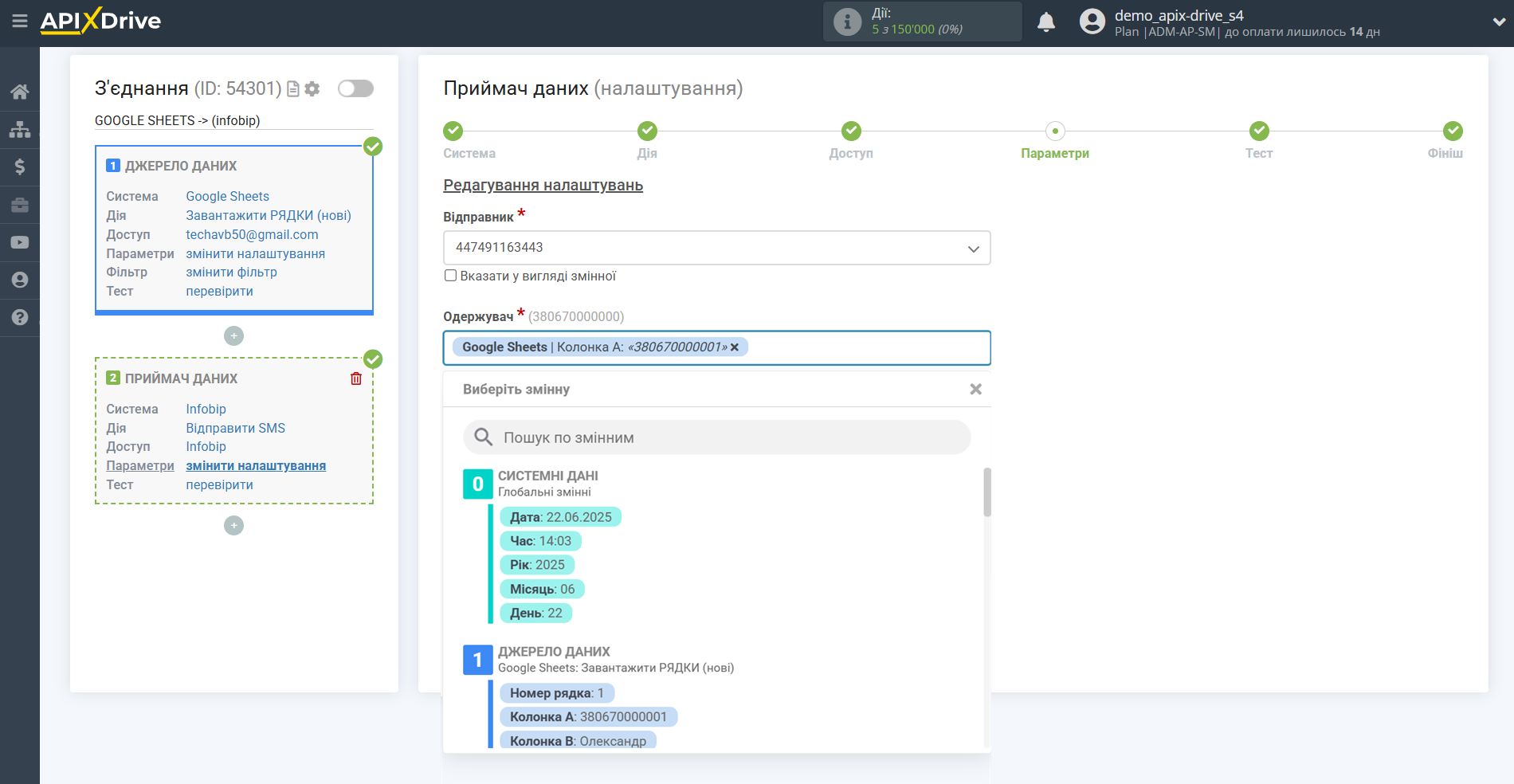This screenshot has height=784, width=1514.
Task: Insert the Місяць: 06 variable
Action: point(542,589)
